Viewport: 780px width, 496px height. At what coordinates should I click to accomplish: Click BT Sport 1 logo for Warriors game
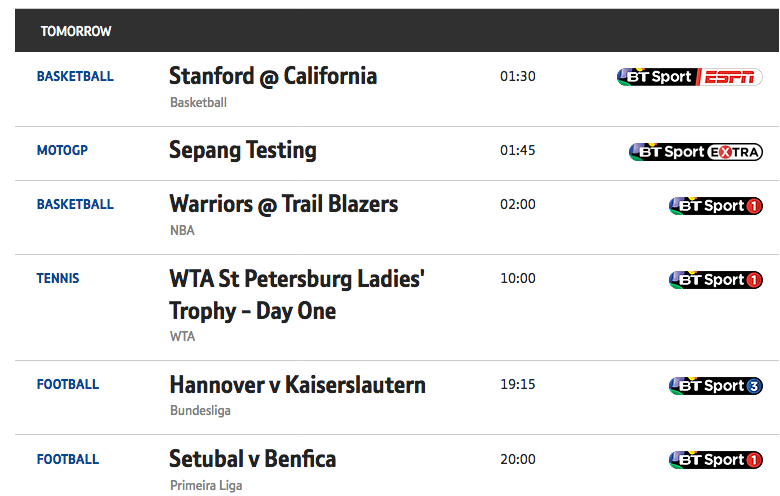[715, 205]
